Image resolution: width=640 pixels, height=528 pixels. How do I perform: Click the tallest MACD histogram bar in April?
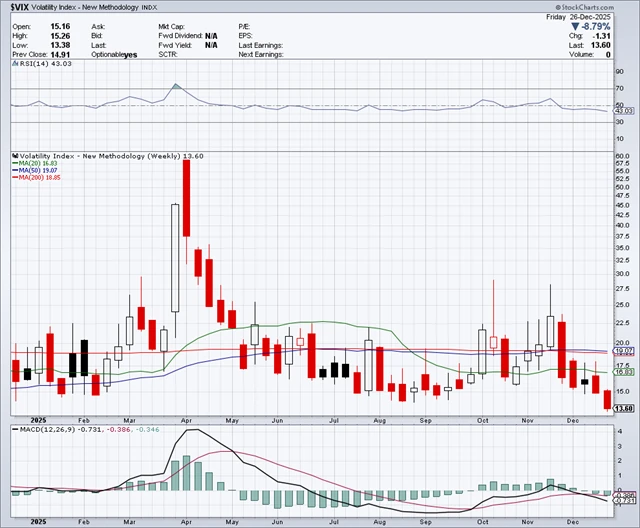187,475
